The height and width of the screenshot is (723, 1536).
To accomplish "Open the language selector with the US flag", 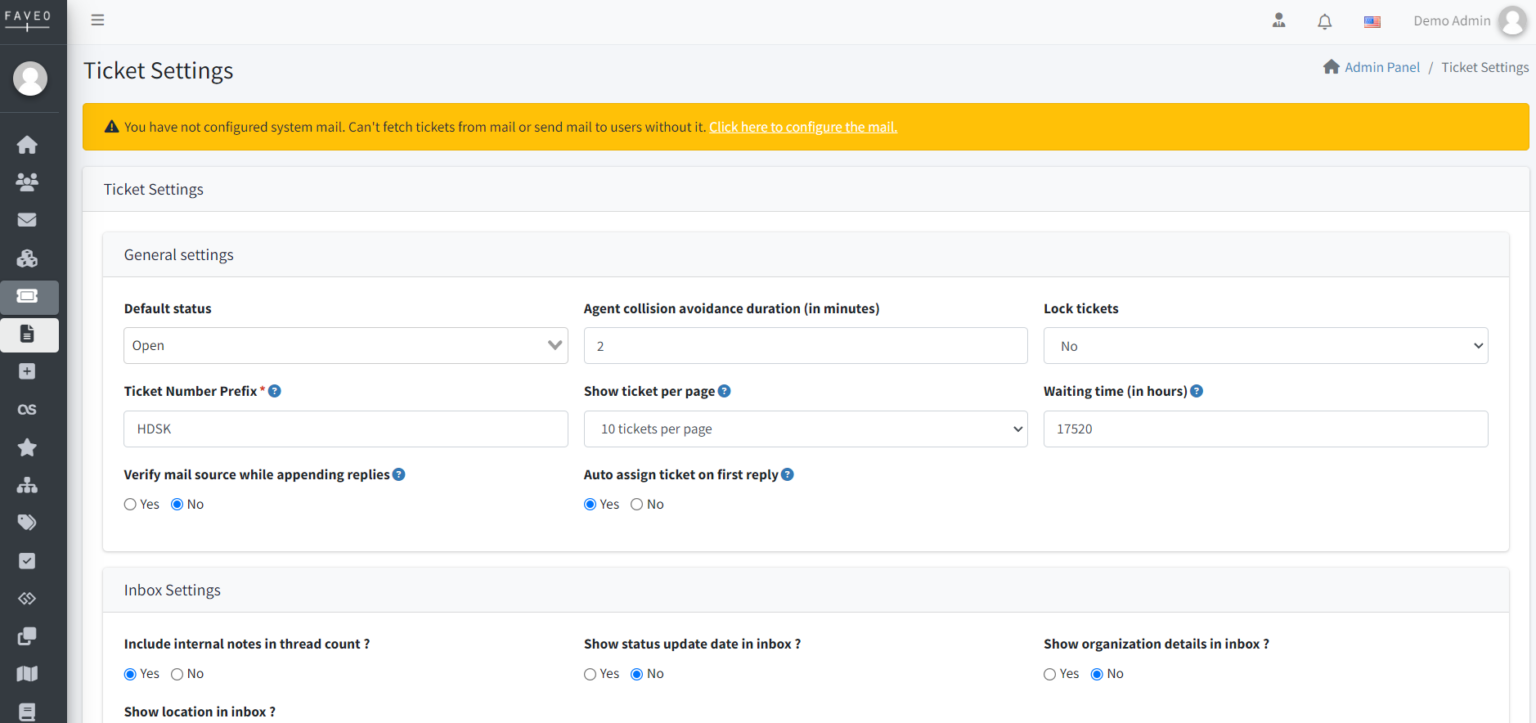I will (x=1372, y=21).
